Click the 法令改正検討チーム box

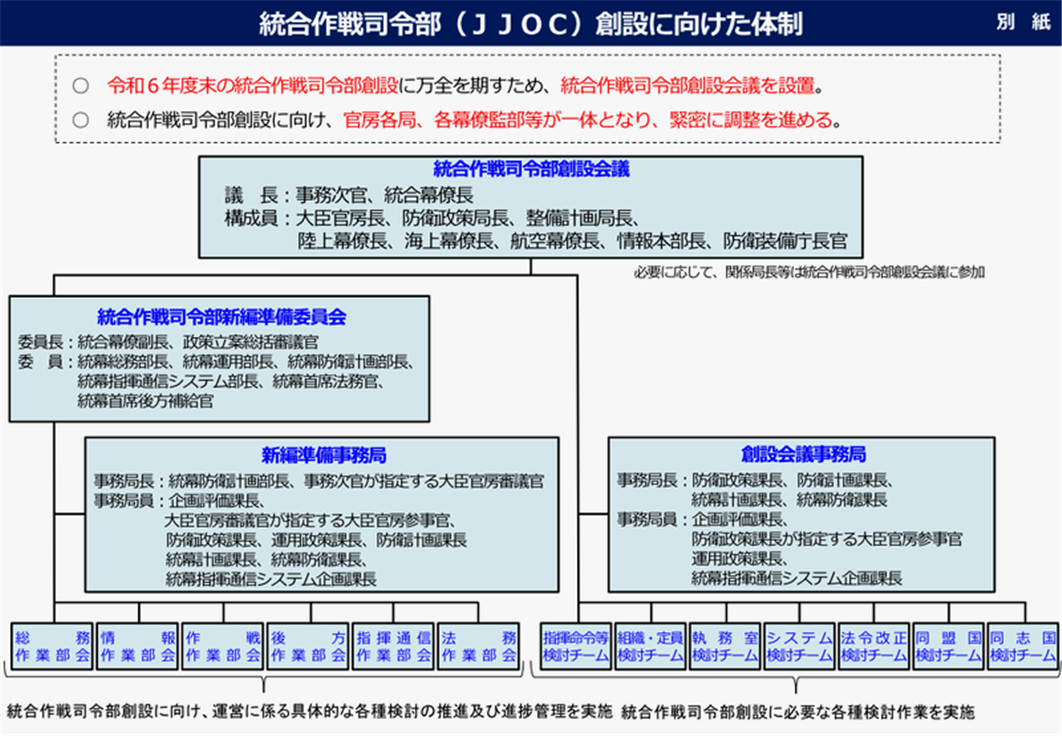click(x=874, y=647)
